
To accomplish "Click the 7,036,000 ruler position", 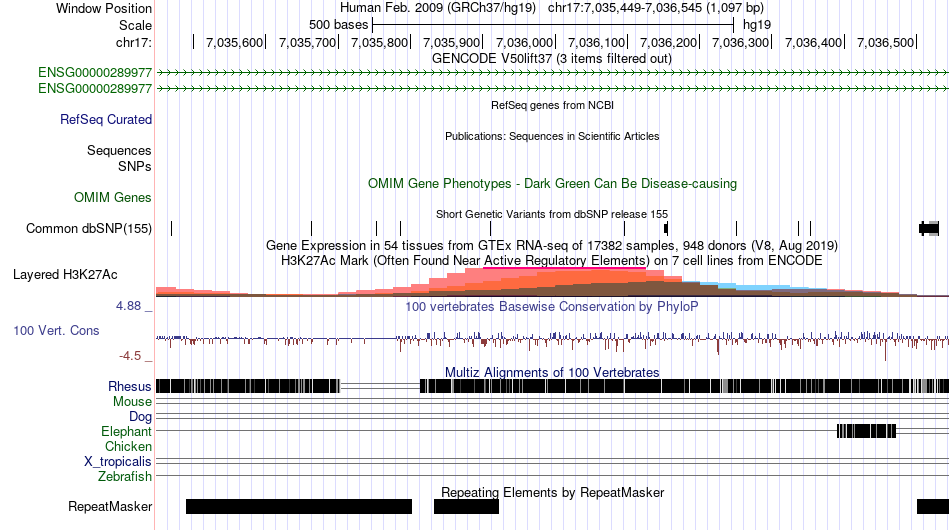I will [x=525, y=42].
